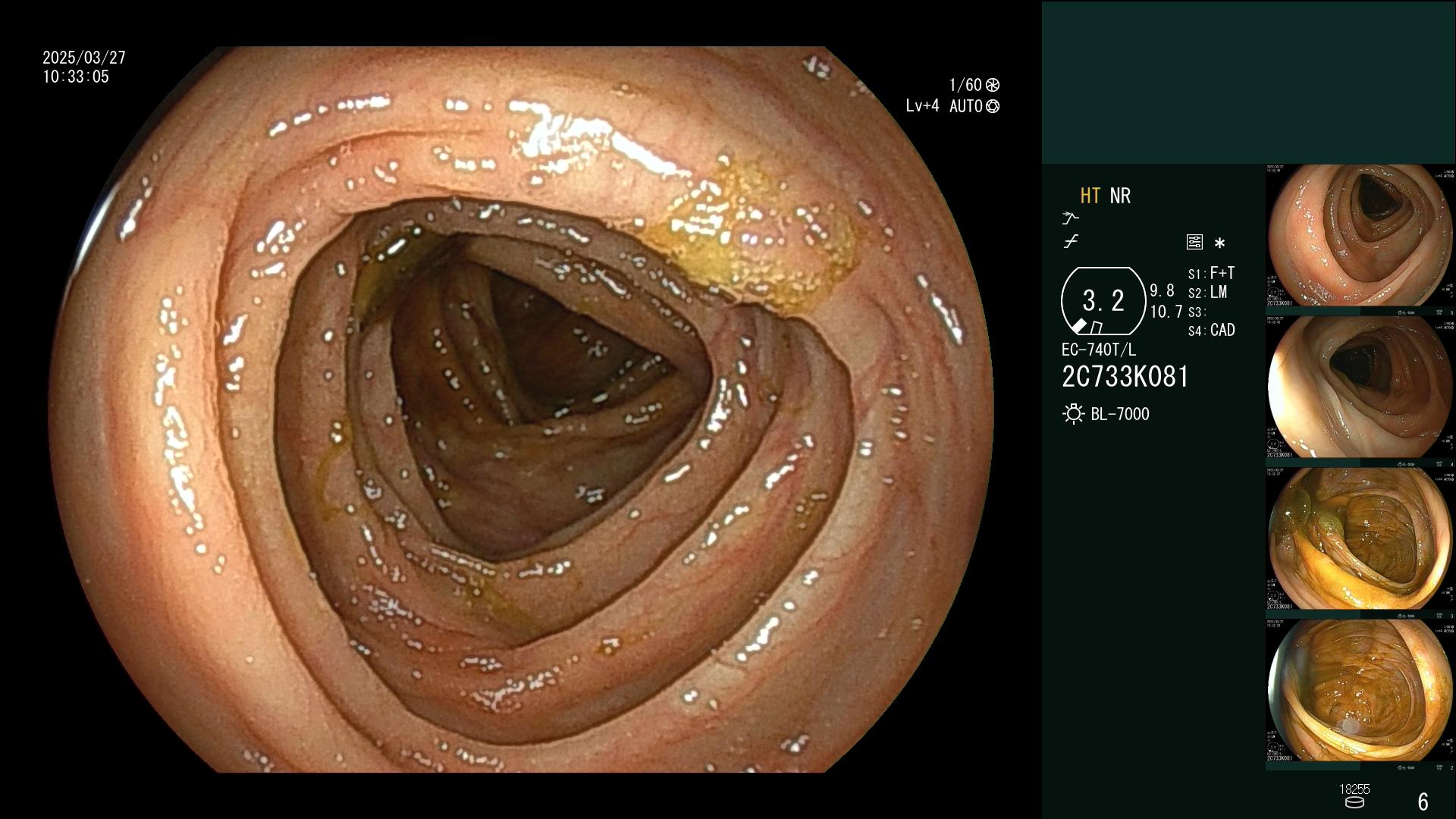
Task: Click the settings sliders icon
Action: click(1194, 243)
